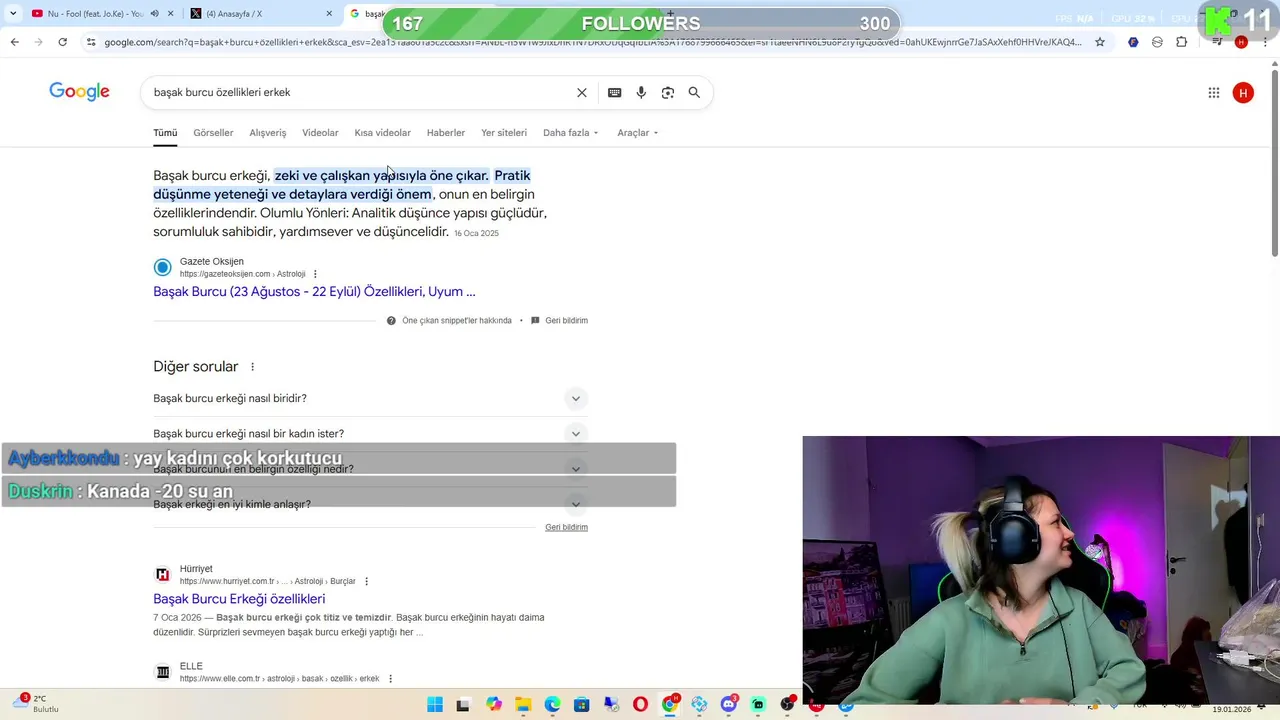Open the Başak Burcu Erkeği özellikleri link
The width and height of the screenshot is (1280, 720).
coord(239,599)
